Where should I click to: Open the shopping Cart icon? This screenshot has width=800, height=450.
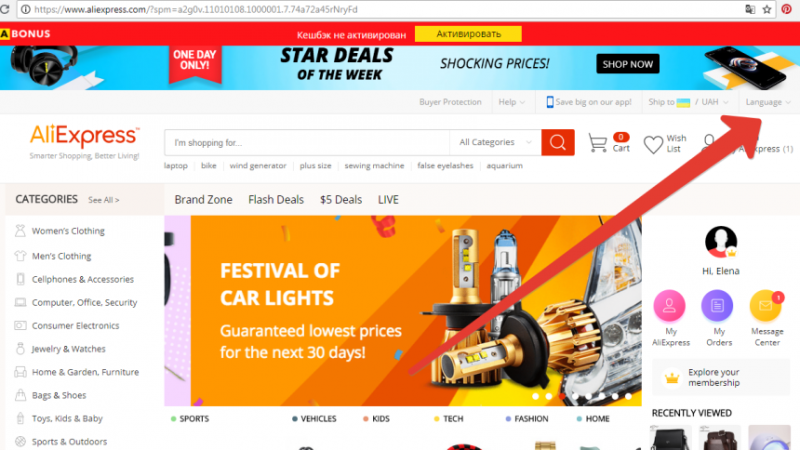point(597,142)
